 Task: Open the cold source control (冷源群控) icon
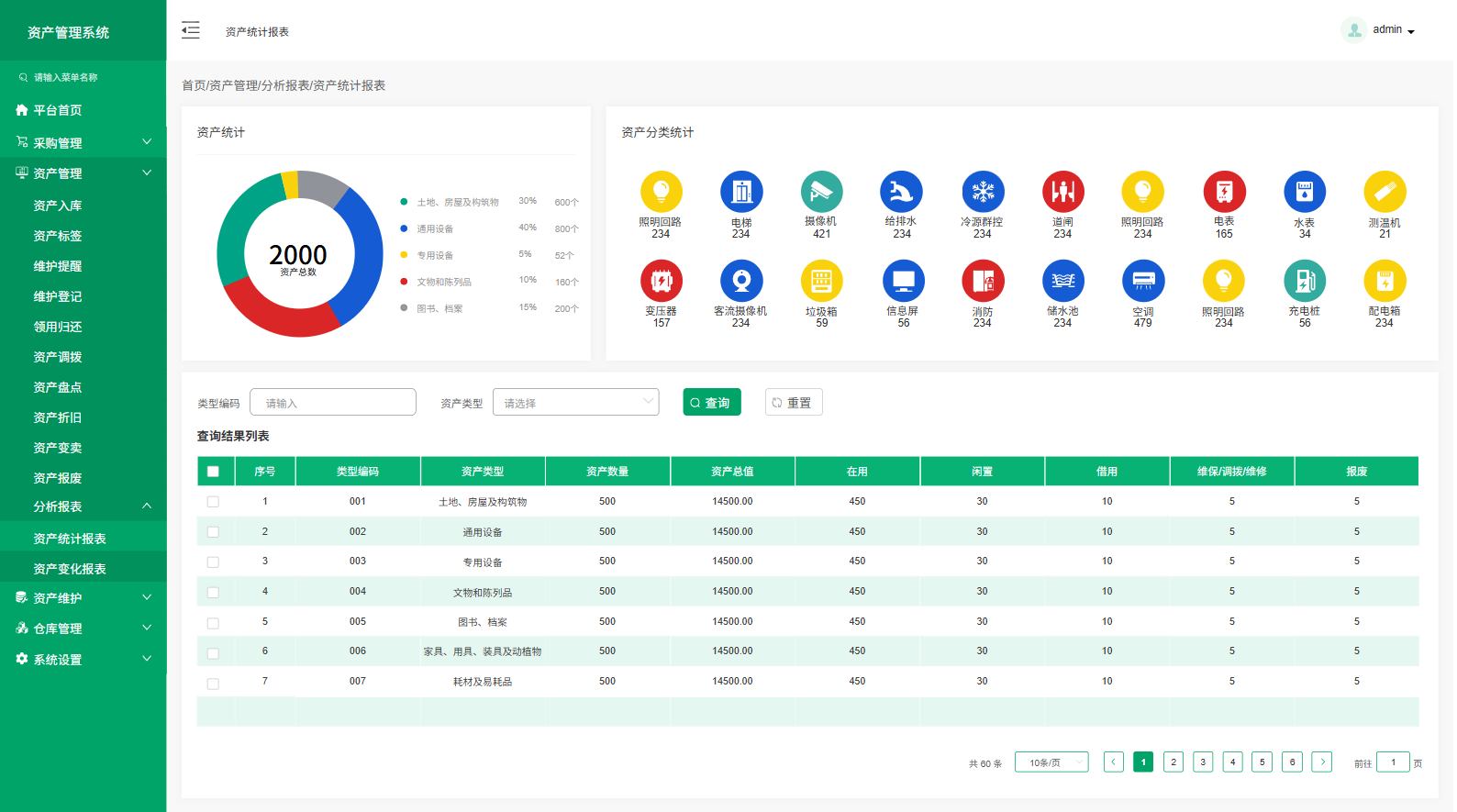click(983, 192)
